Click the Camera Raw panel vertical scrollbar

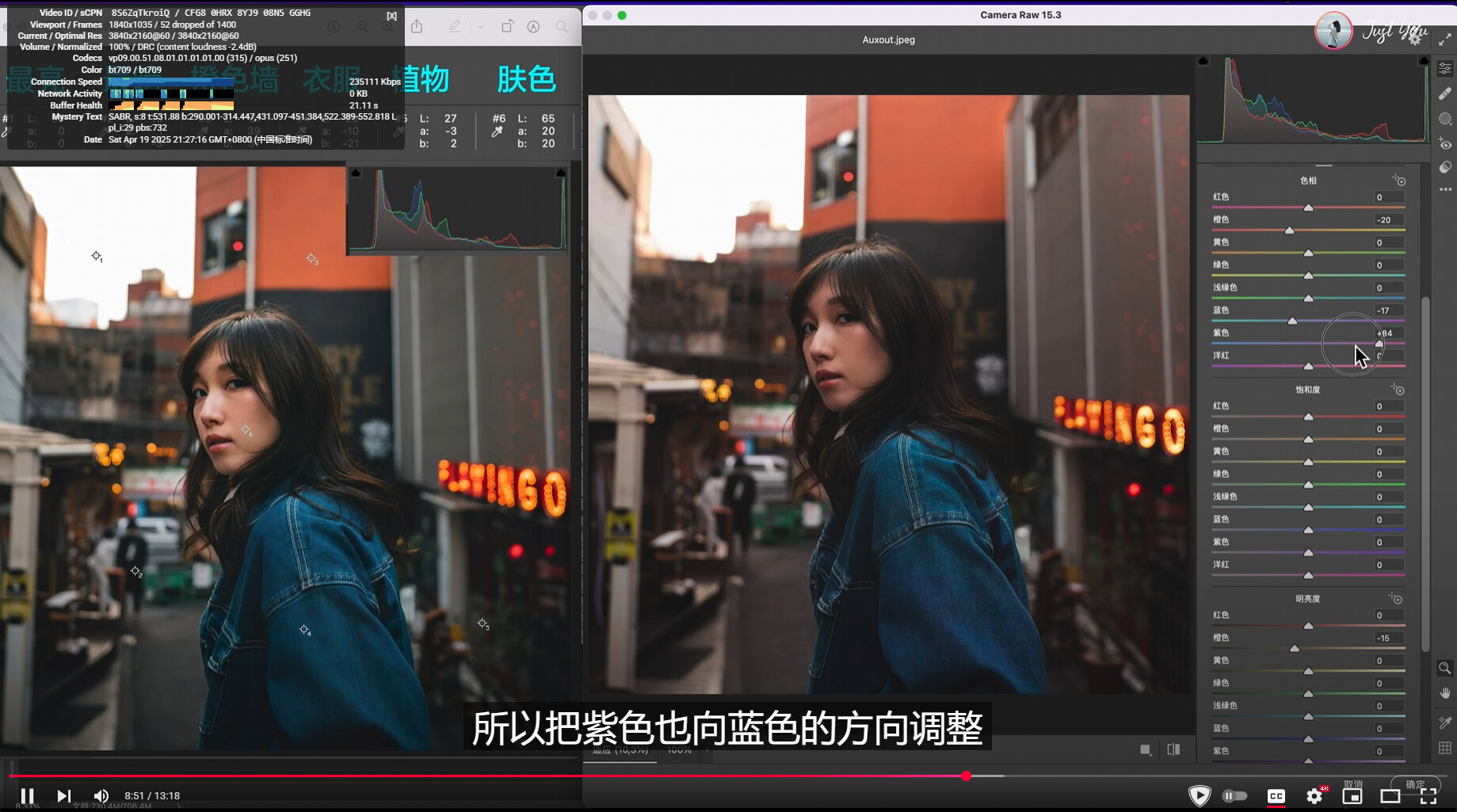[x=1425, y=474]
